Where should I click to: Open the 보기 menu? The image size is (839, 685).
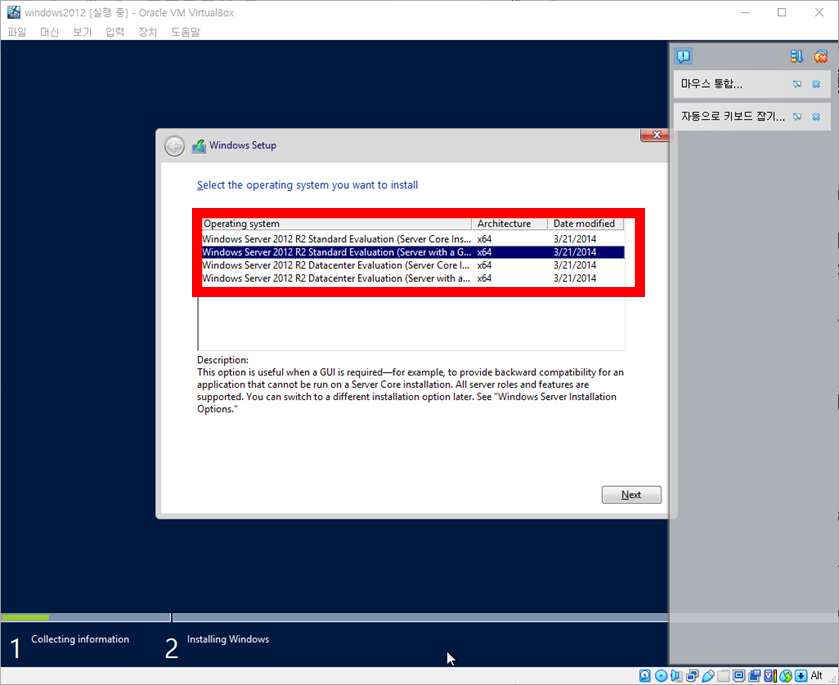(x=82, y=32)
